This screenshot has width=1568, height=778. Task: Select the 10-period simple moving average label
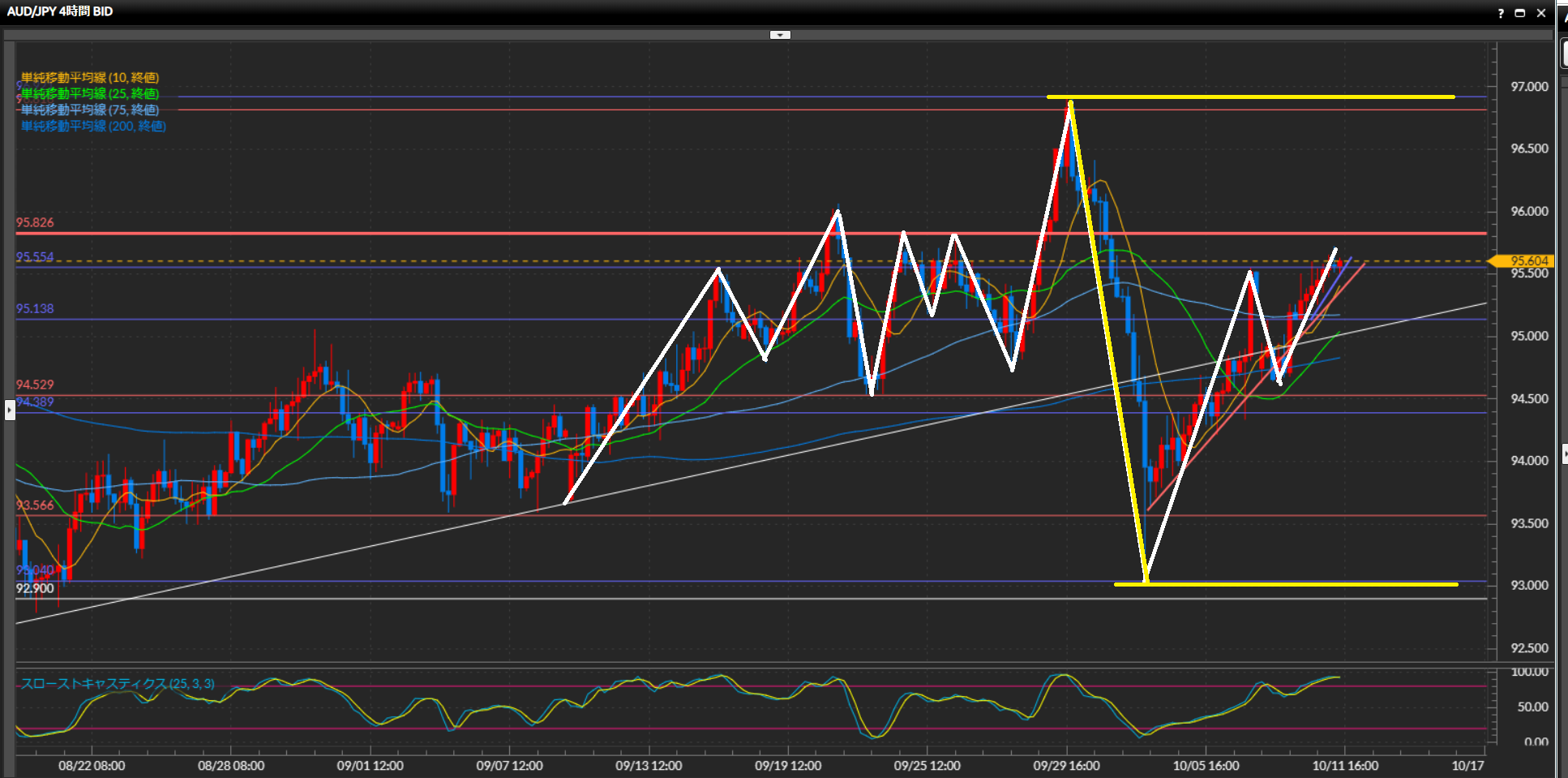coord(89,78)
